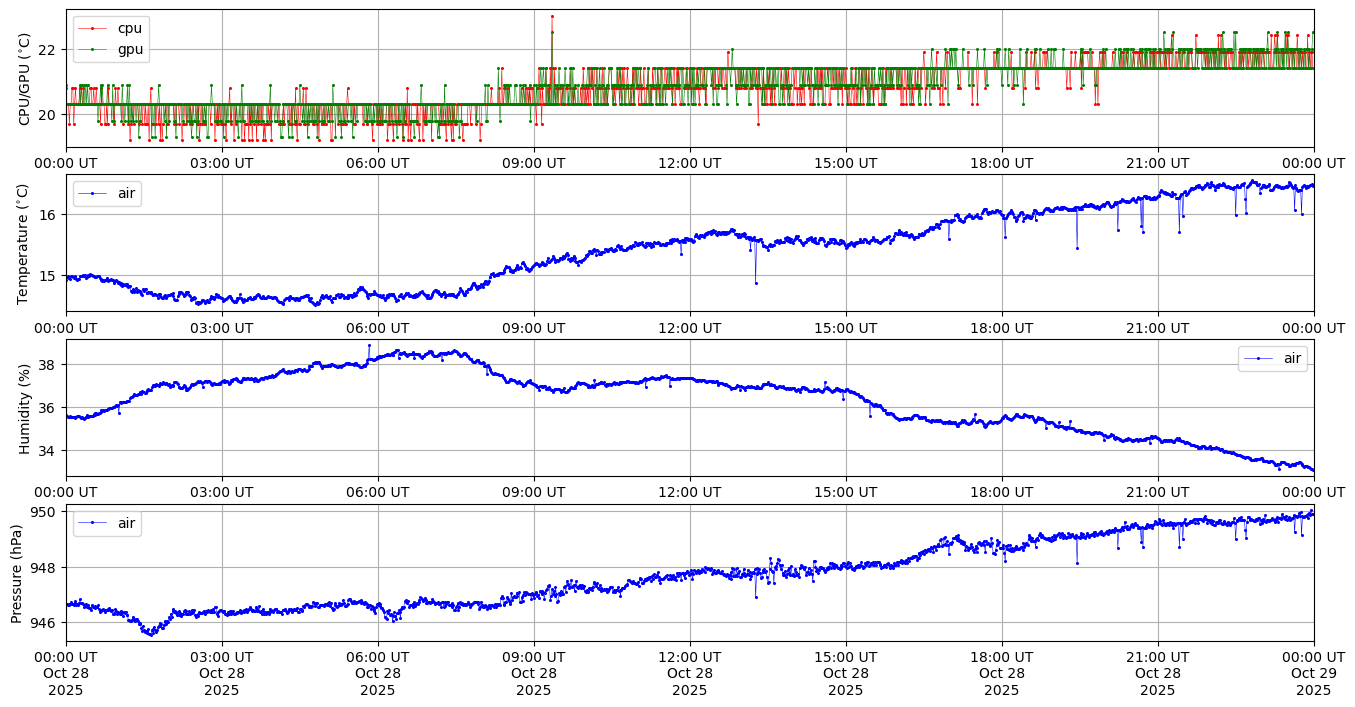
Task: Click the deepest temperature dip after 13:00 UT
Action: click(x=756, y=283)
